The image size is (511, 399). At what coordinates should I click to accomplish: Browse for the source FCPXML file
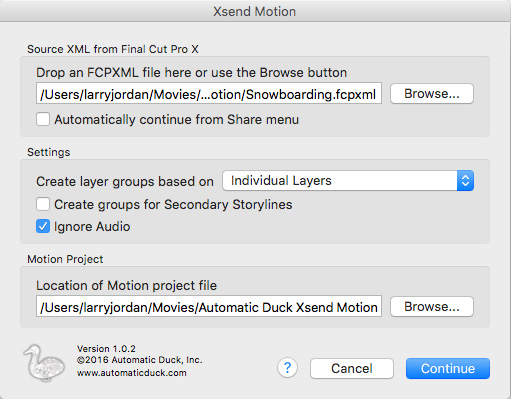pos(432,94)
